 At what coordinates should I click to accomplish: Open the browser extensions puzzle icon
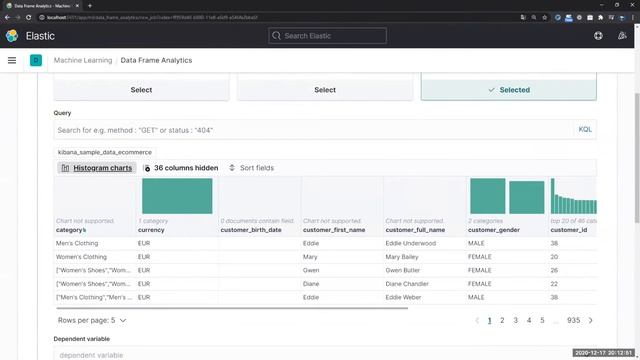click(600, 18)
